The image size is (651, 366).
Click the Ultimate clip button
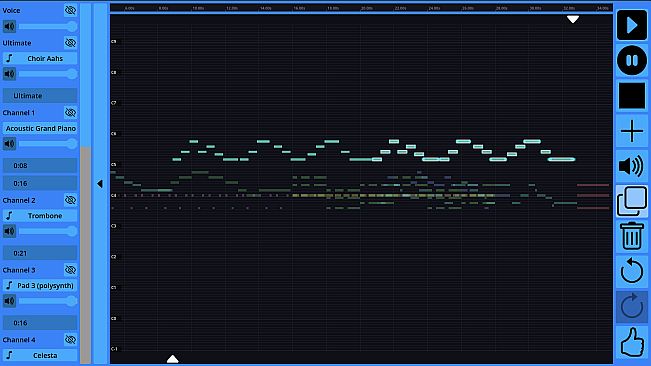[40, 95]
